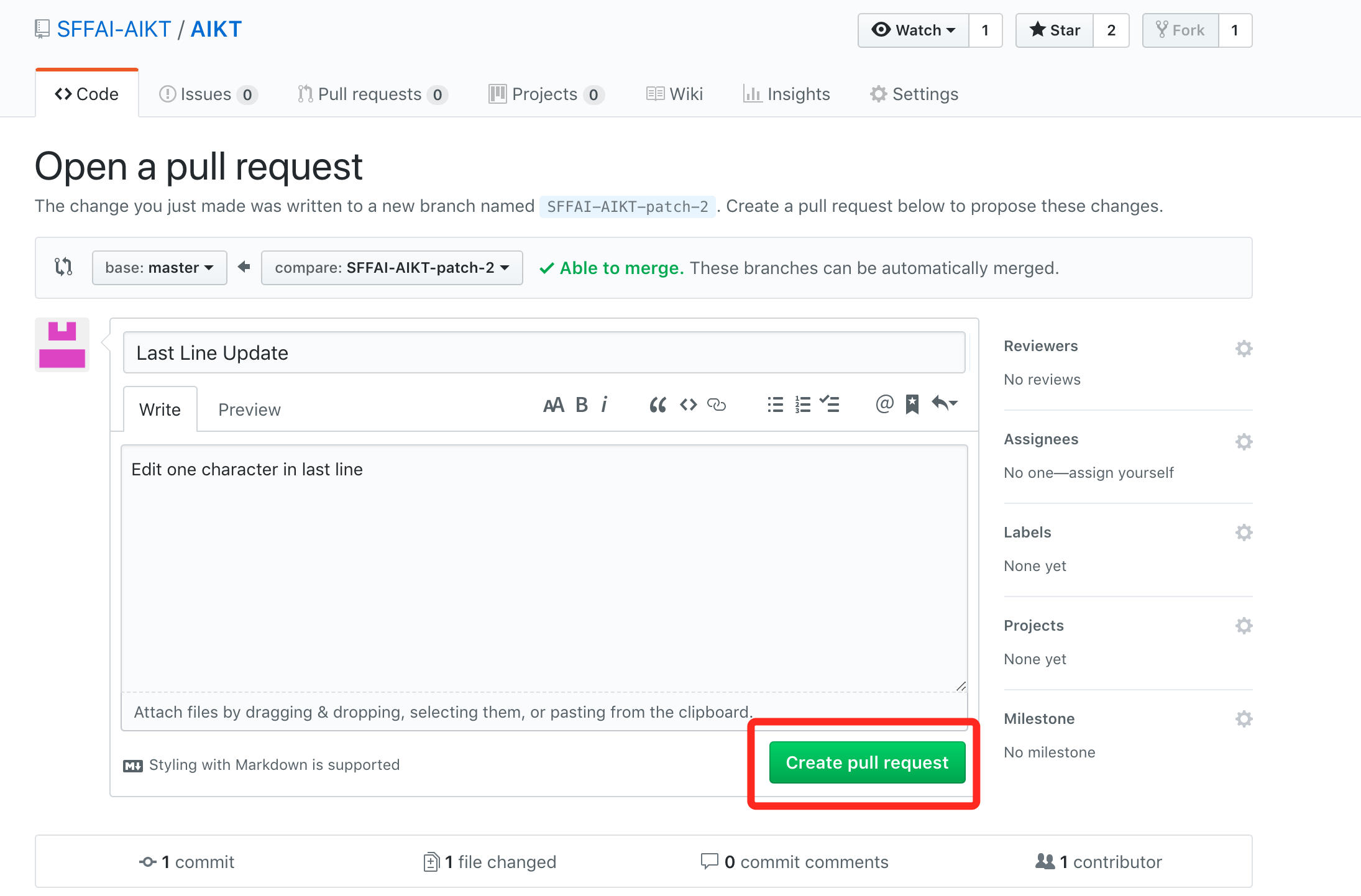This screenshot has width=1361, height=896.
Task: Click Create pull request button
Action: (x=867, y=762)
